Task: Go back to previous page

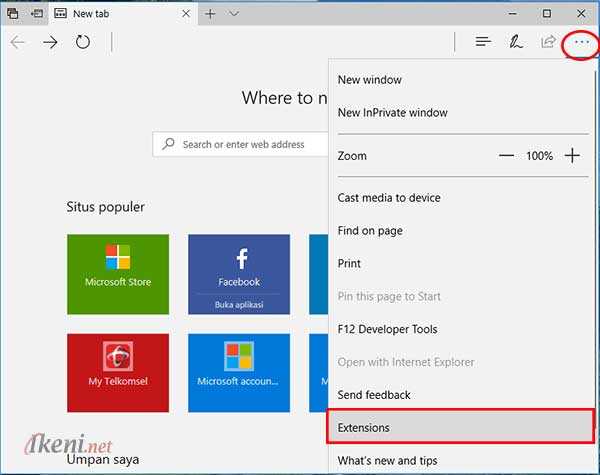Action: [18, 42]
